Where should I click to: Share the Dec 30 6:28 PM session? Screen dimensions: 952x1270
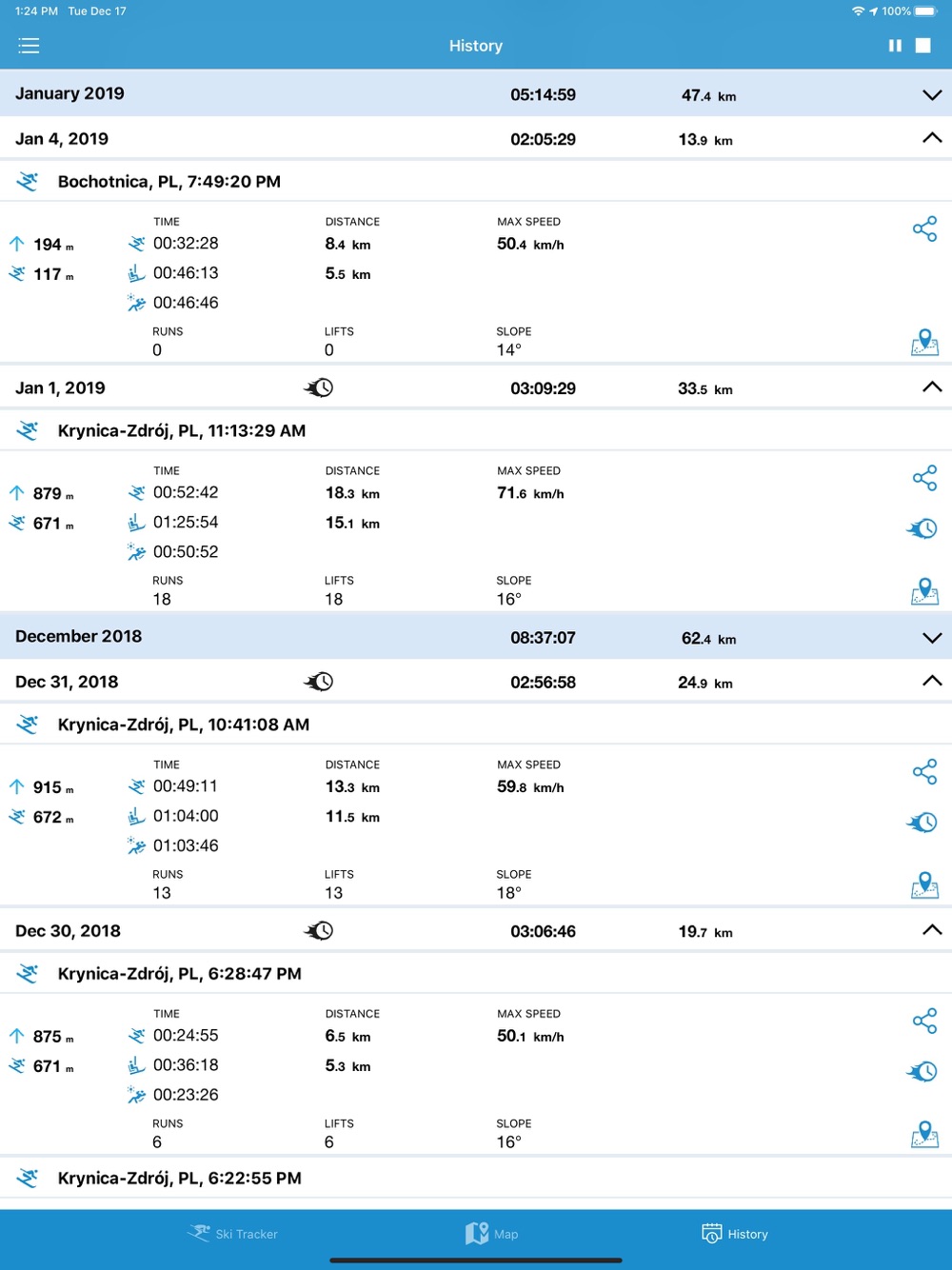click(924, 1022)
